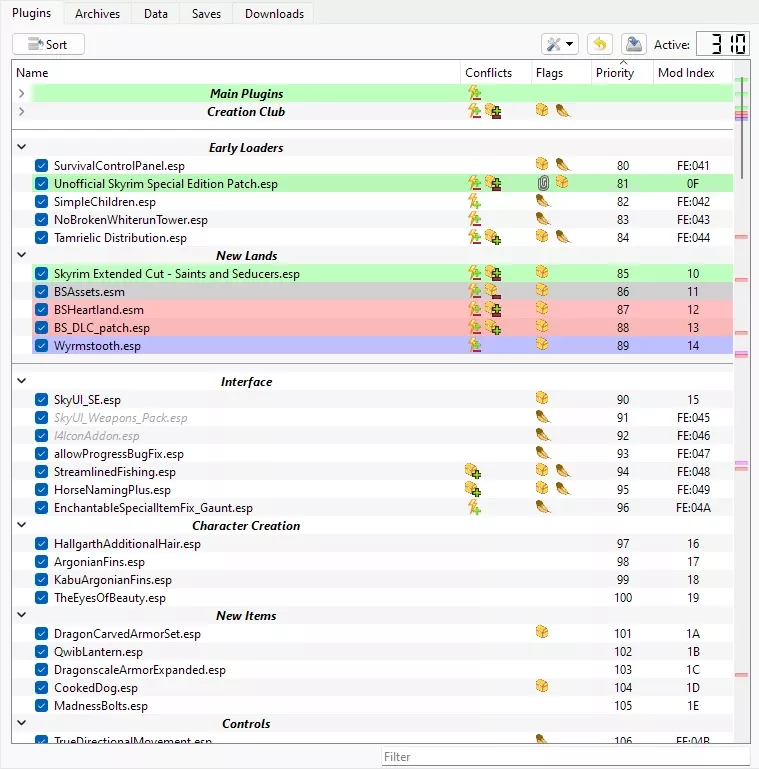Click archive overwritten icon on BSAssets.esm row

493,292
